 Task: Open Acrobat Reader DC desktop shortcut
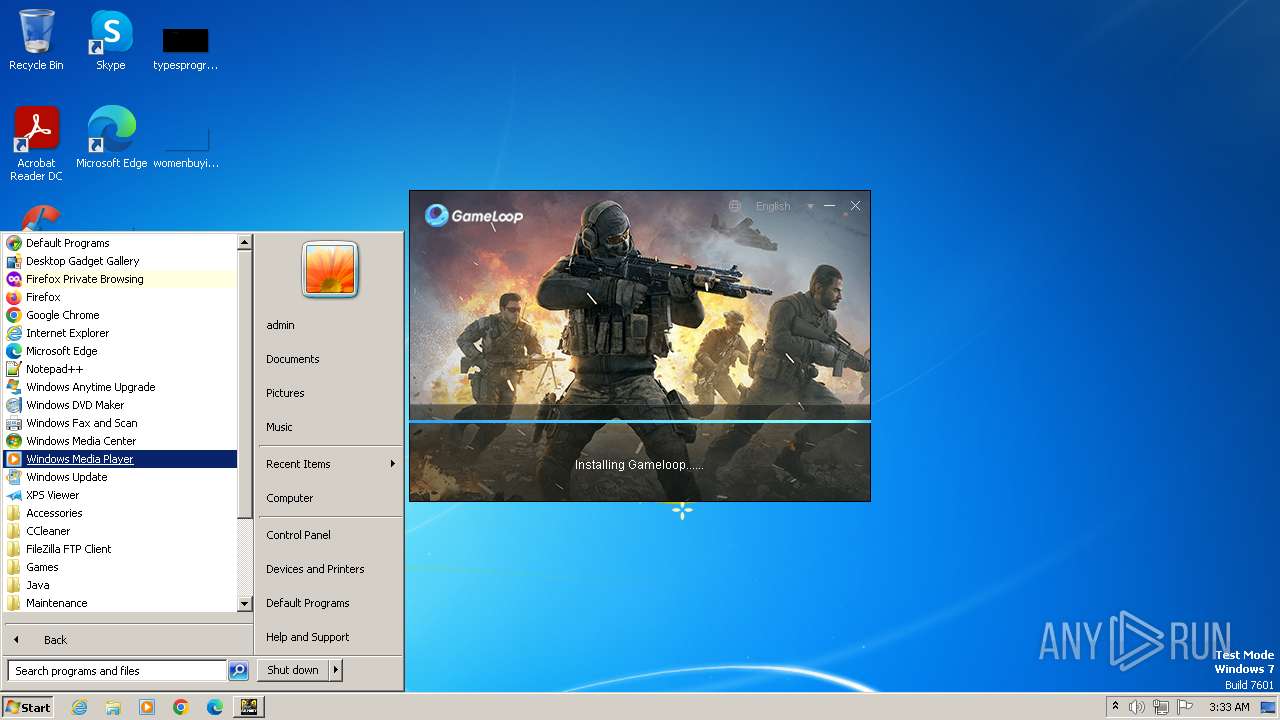pos(36,143)
